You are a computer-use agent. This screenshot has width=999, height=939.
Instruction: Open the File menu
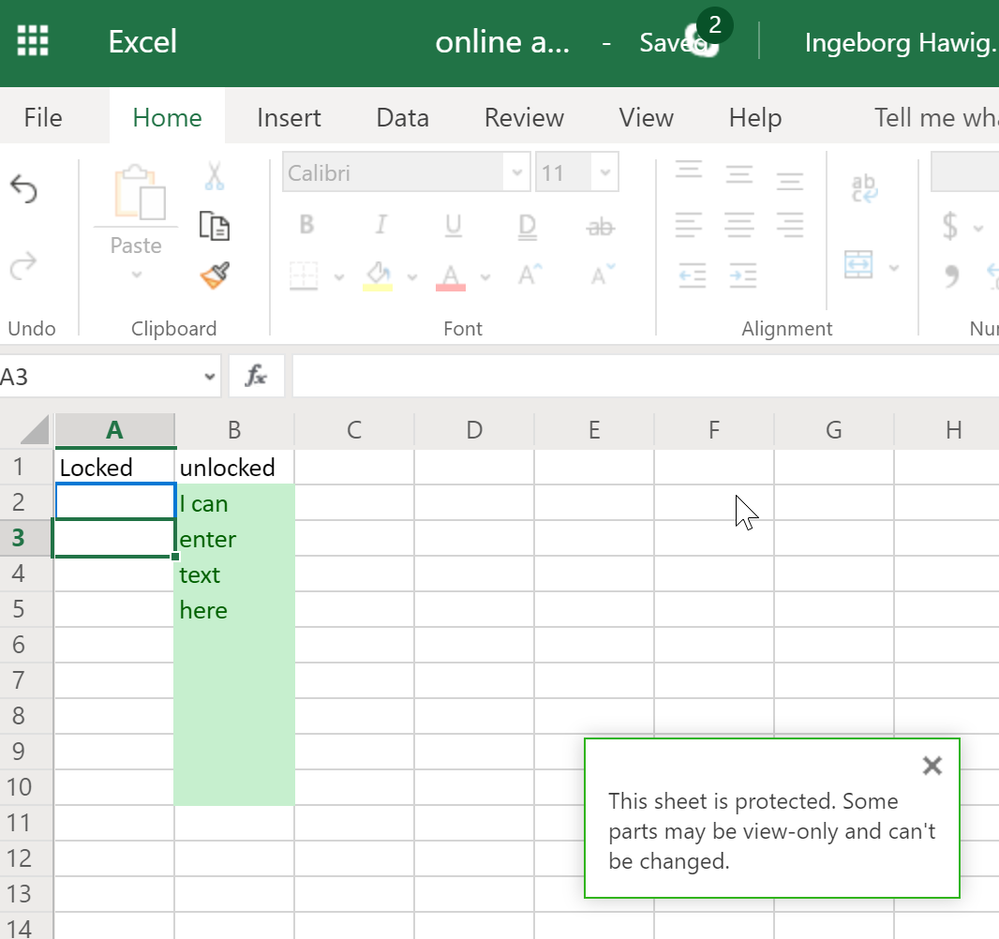coord(43,118)
